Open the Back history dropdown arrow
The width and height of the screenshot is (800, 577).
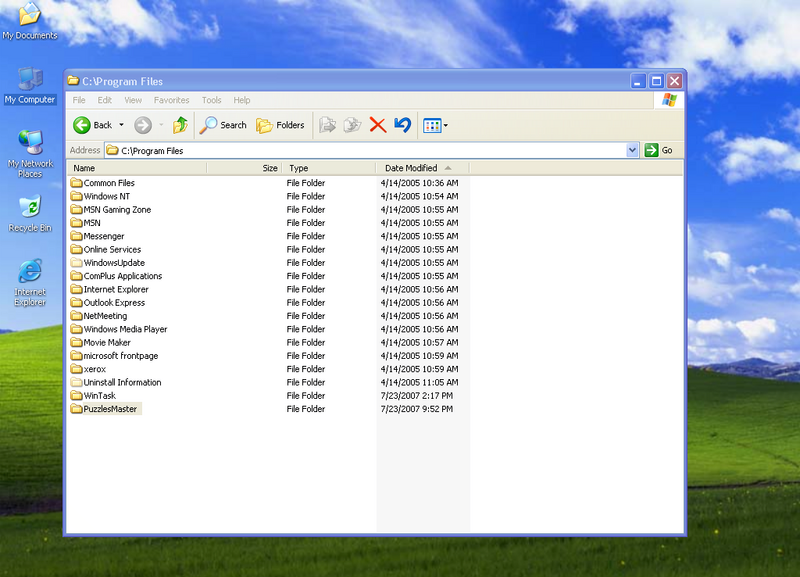pos(121,125)
